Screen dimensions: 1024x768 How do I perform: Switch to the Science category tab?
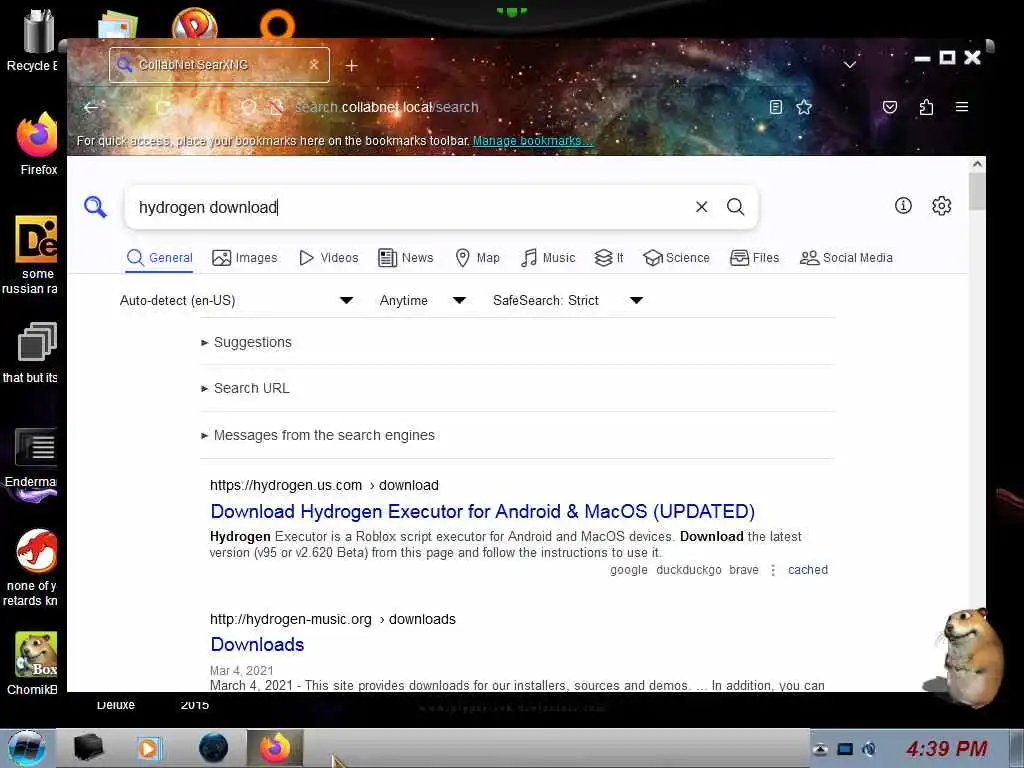click(676, 258)
